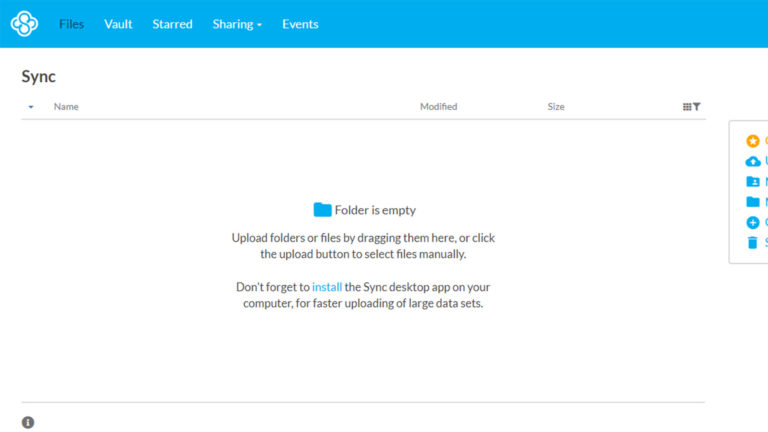Screen dimensions: 768x432
Task: Go to the Starred tab
Action: (172, 24)
